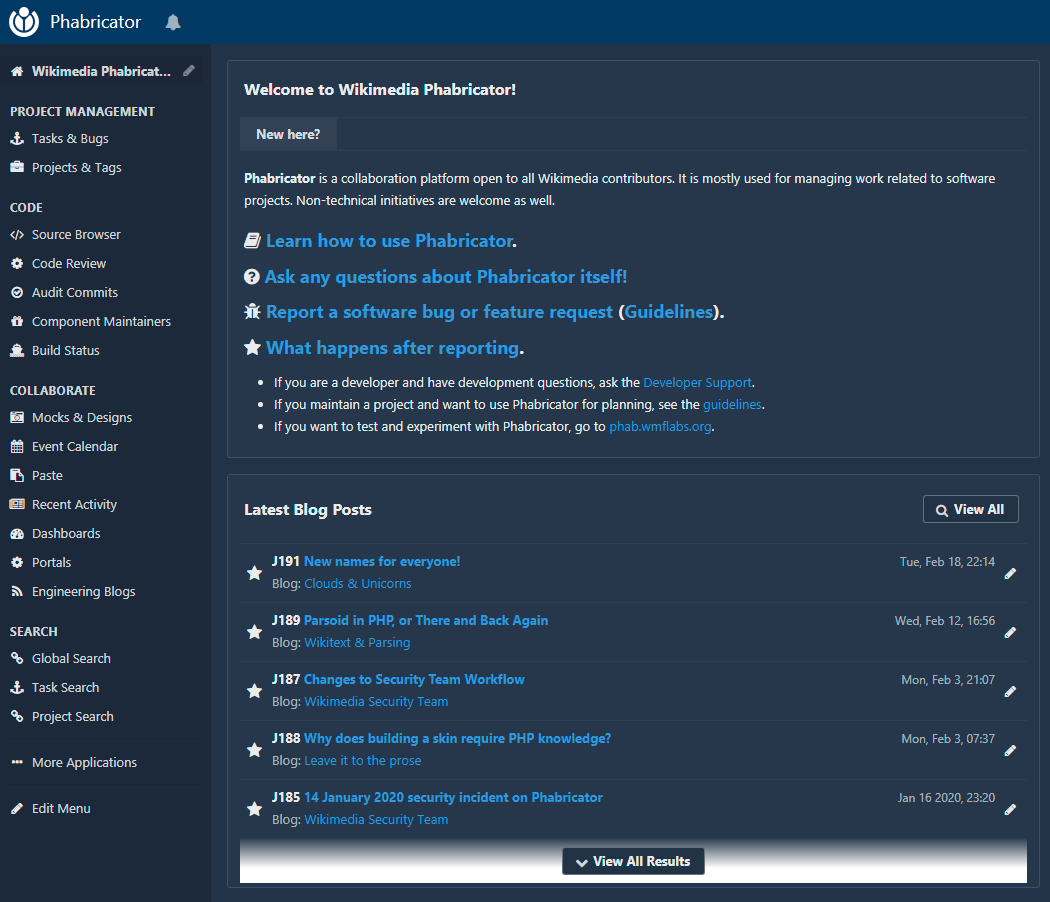Click the notifications bell icon
This screenshot has width=1050, height=902.
[x=173, y=22]
